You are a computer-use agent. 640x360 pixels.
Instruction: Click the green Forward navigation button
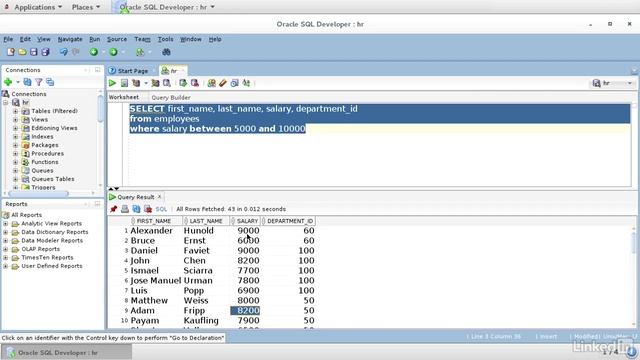click(x=113, y=52)
